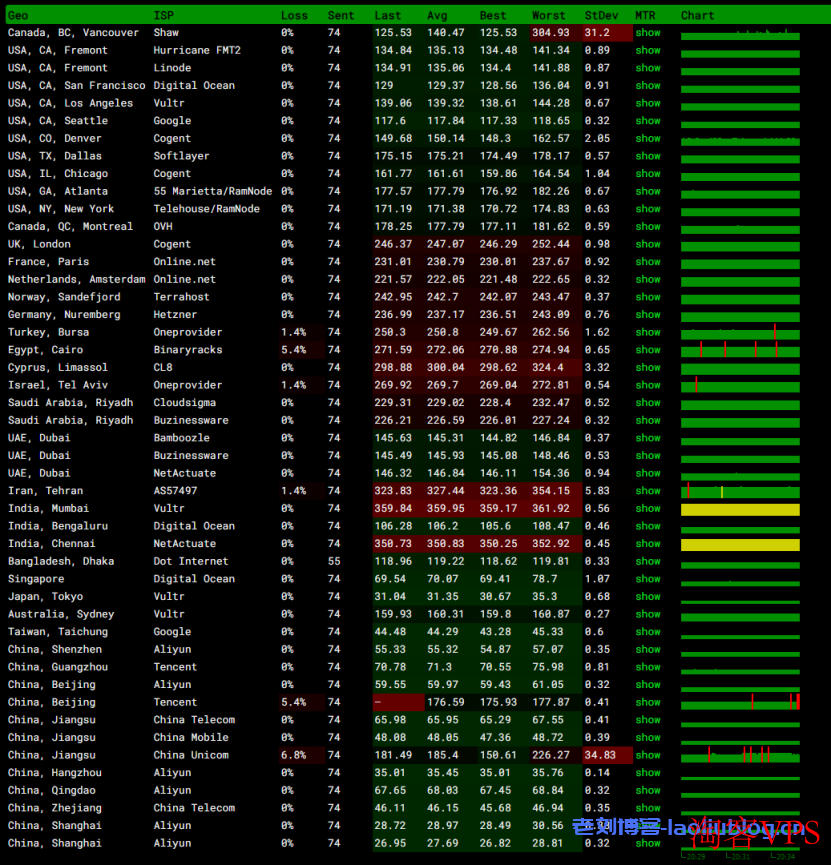Click the Worst column header
Image resolution: width=831 pixels, height=865 pixels.
coord(548,15)
